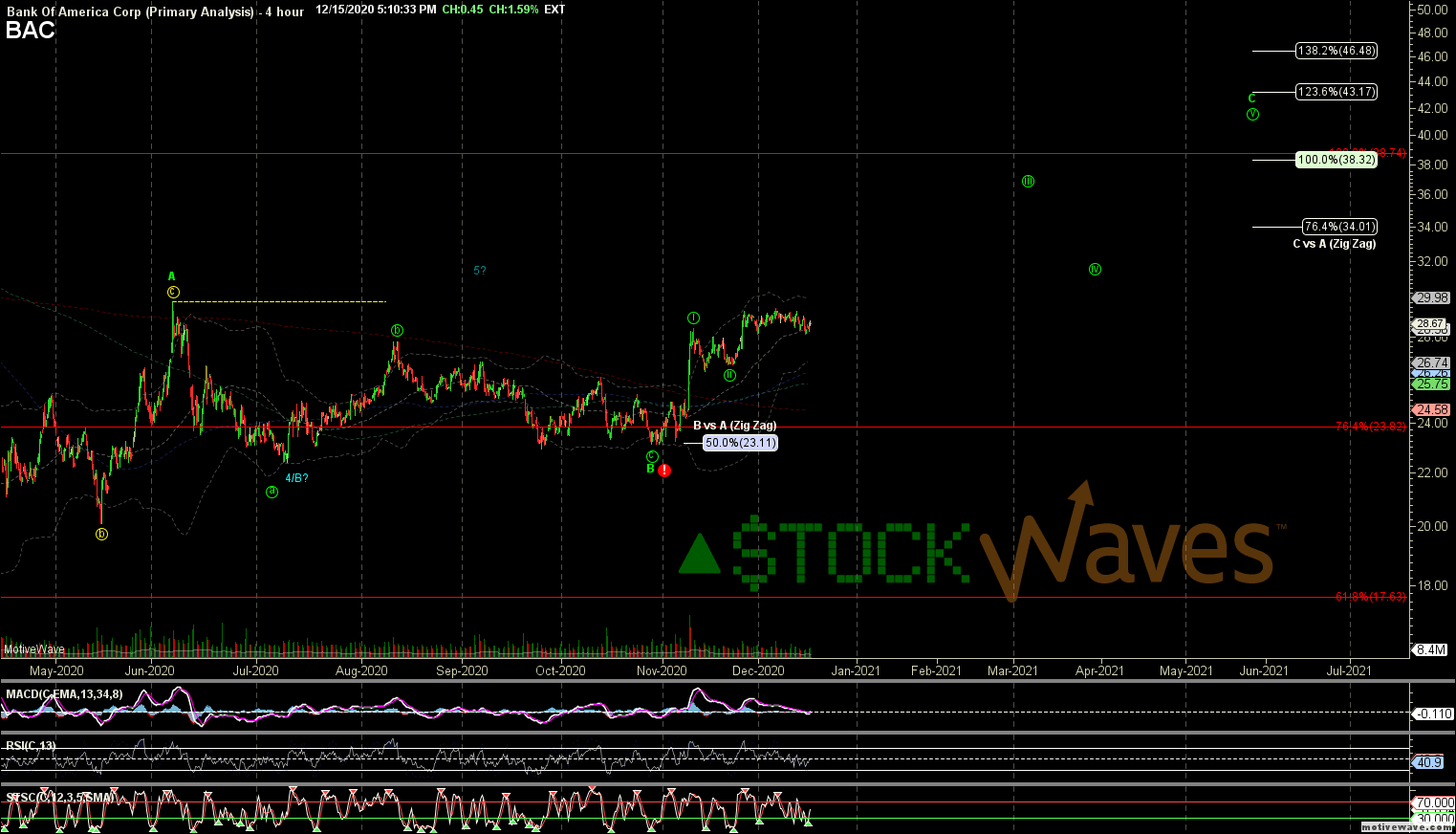Select the 25.75 green price tag
This screenshot has width=1456, height=834.
pos(1432,384)
